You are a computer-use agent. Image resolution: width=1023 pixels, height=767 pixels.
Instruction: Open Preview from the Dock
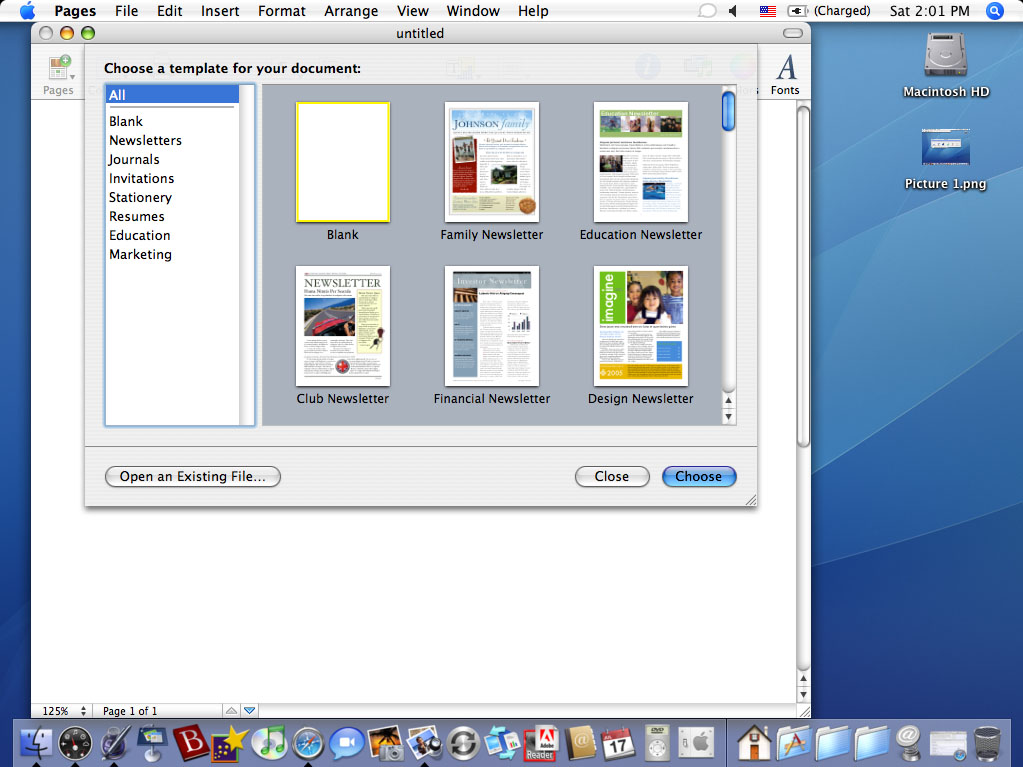(x=424, y=744)
